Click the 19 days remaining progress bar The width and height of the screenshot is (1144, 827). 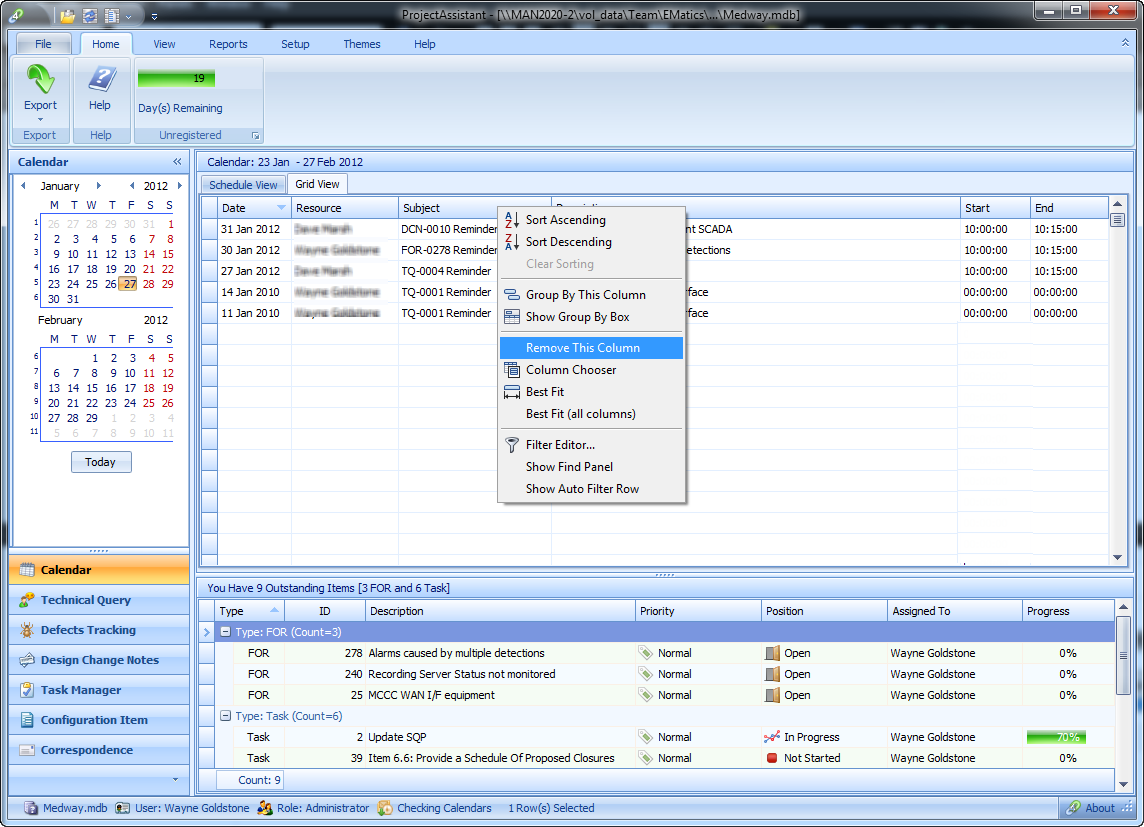[177, 78]
